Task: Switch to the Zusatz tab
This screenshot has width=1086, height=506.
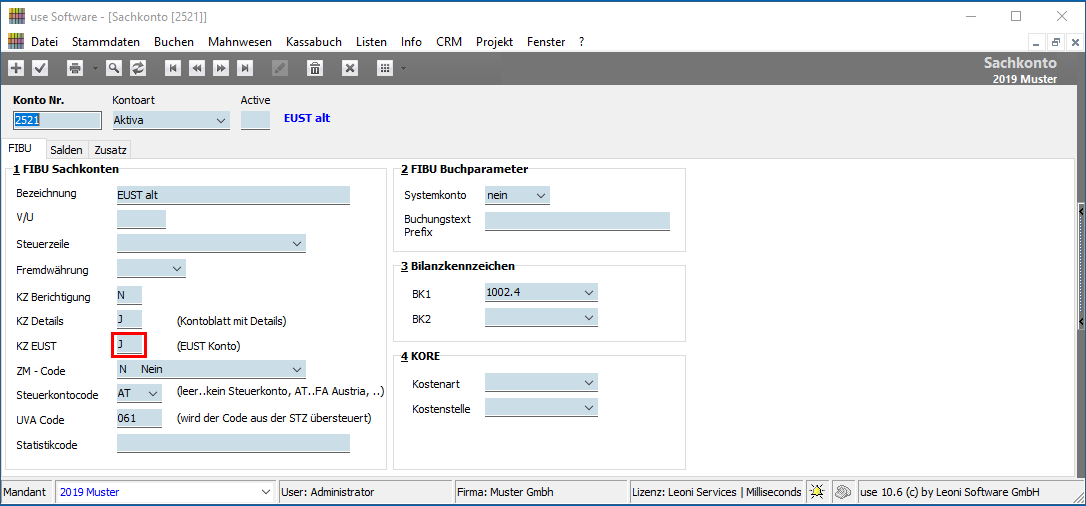Action: point(109,150)
